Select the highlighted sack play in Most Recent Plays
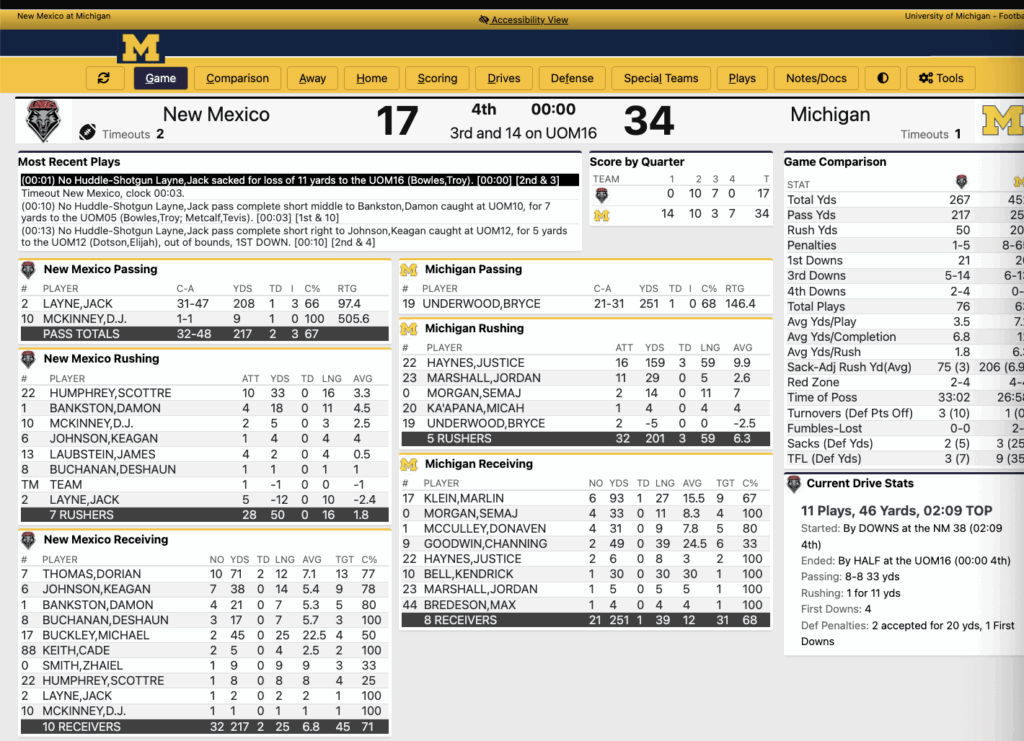The width and height of the screenshot is (1024, 741). pyautogui.click(x=299, y=180)
